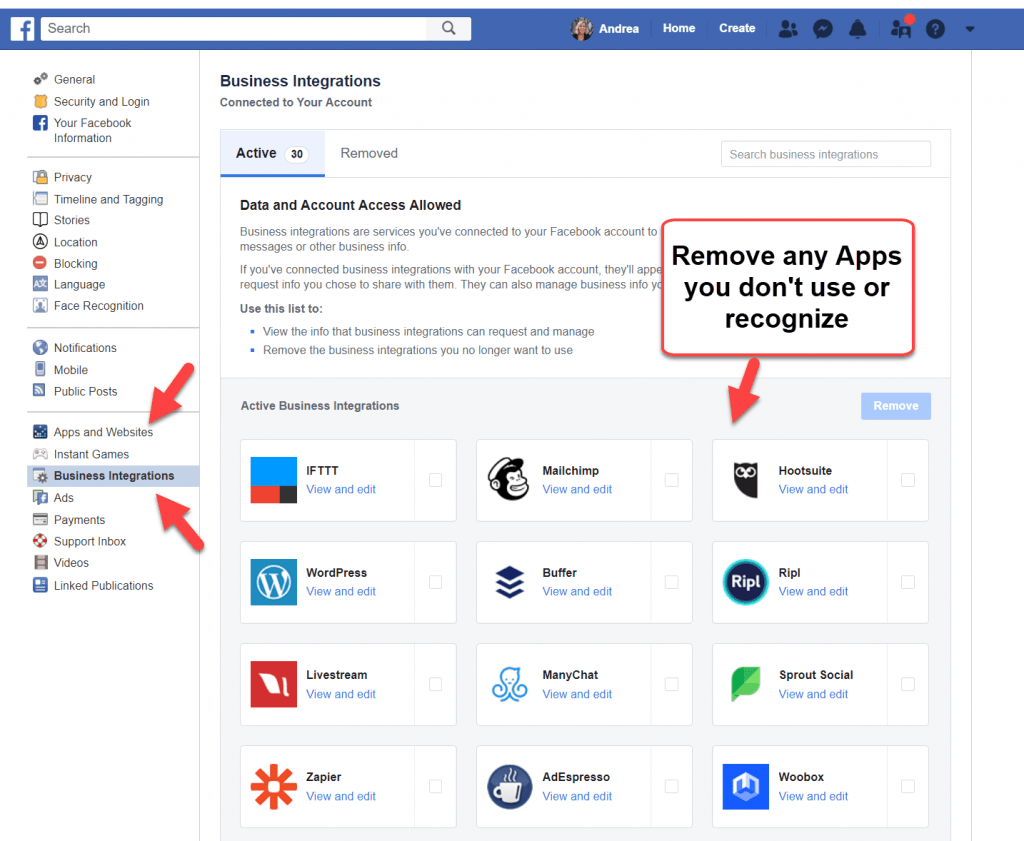Open Linked Publications settings

click(x=103, y=586)
